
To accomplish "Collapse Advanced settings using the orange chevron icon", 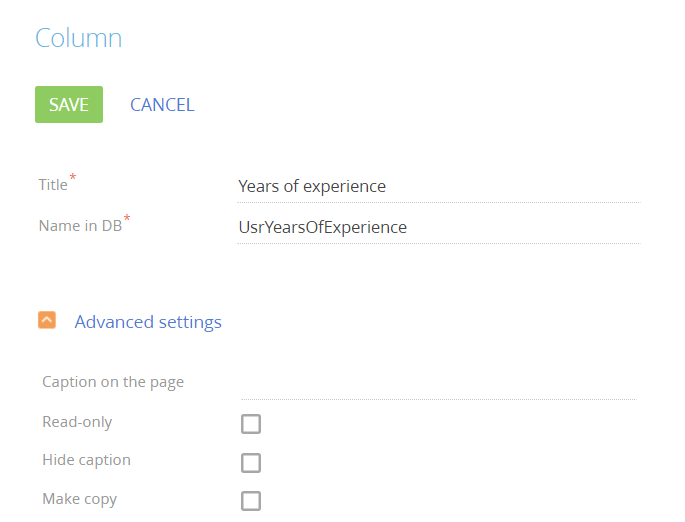I will (47, 321).
